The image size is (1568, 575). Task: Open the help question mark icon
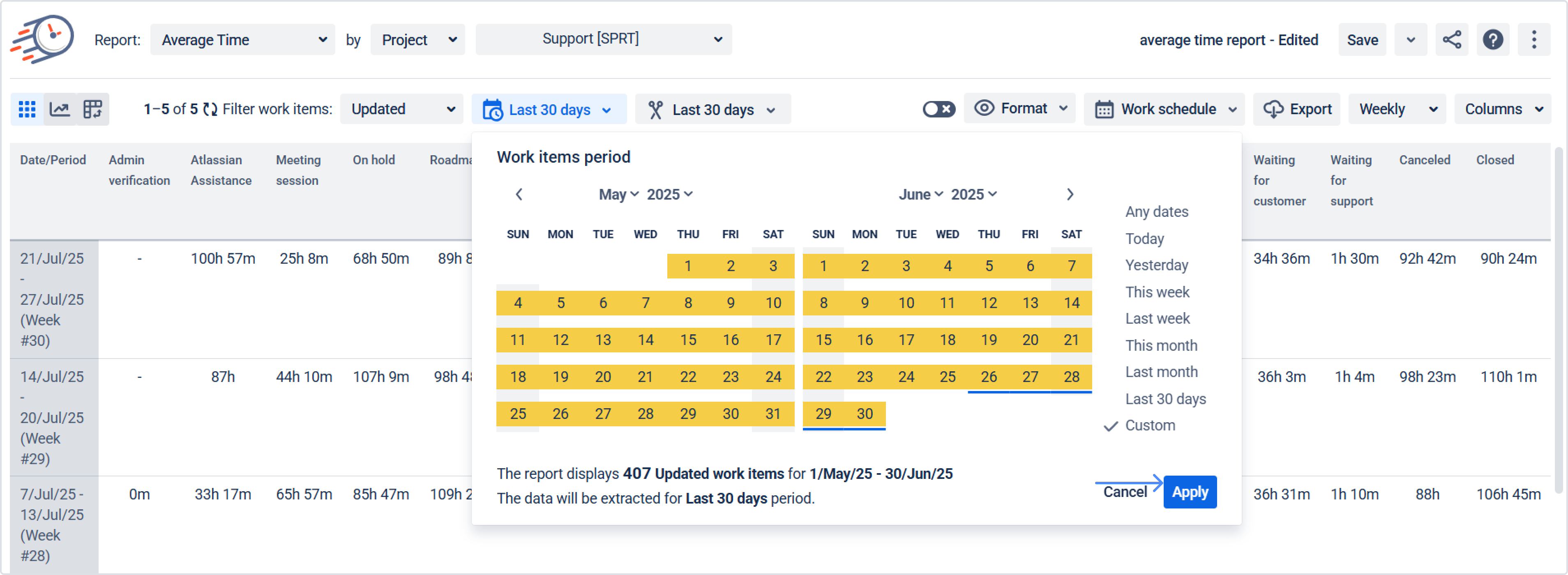click(1492, 40)
